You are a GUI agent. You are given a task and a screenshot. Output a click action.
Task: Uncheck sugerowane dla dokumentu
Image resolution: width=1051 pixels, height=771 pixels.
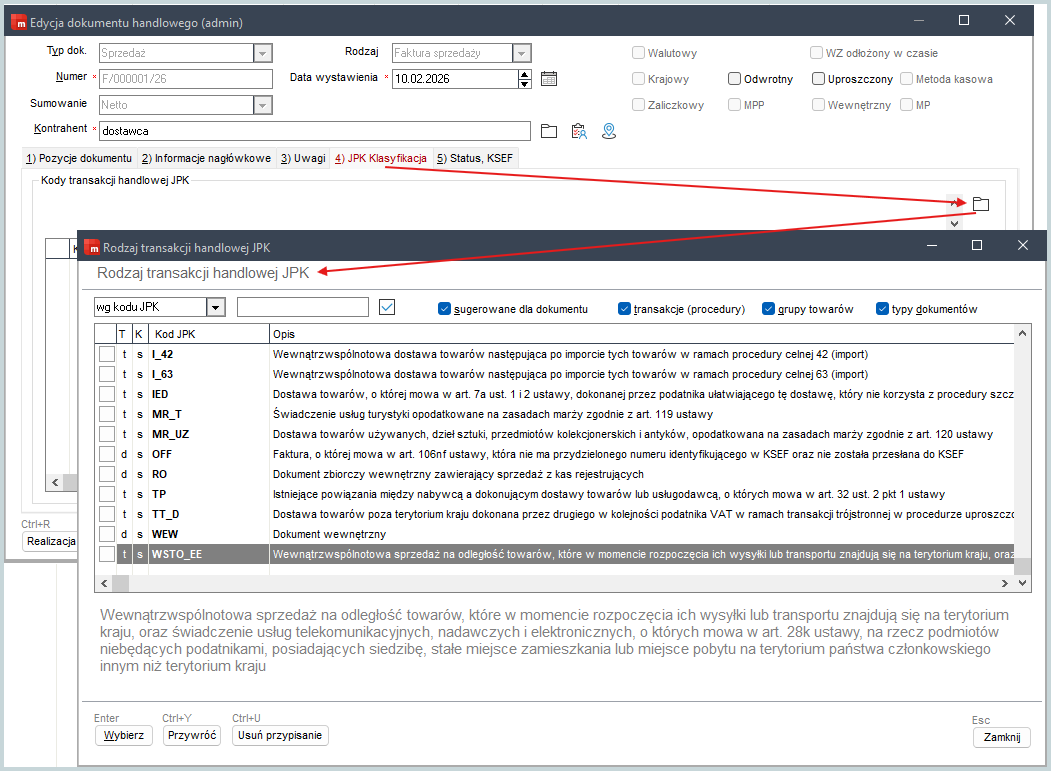[445, 309]
